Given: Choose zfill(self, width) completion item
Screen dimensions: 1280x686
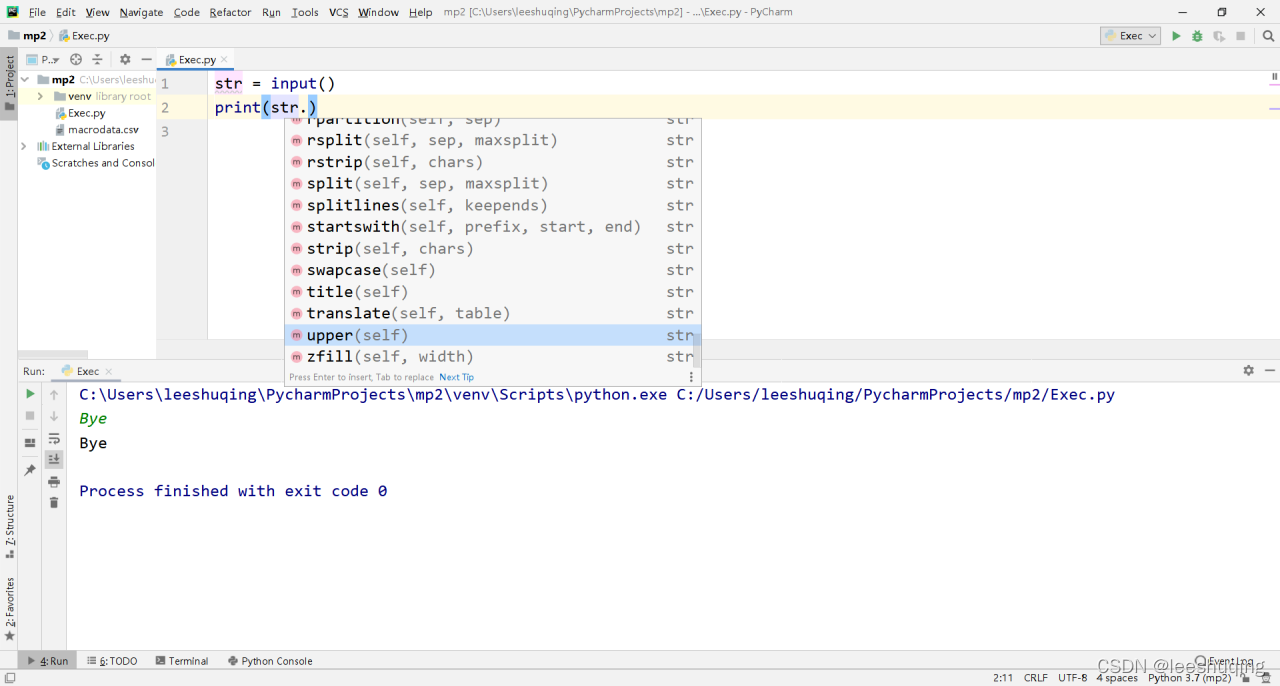Looking at the screenshot, I should click(493, 357).
